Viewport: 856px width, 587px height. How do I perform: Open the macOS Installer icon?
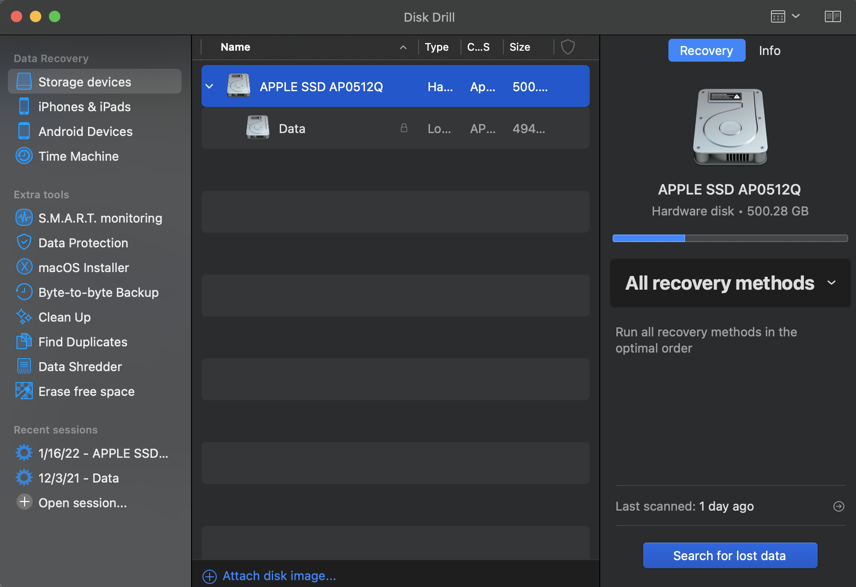pyautogui.click(x=24, y=267)
